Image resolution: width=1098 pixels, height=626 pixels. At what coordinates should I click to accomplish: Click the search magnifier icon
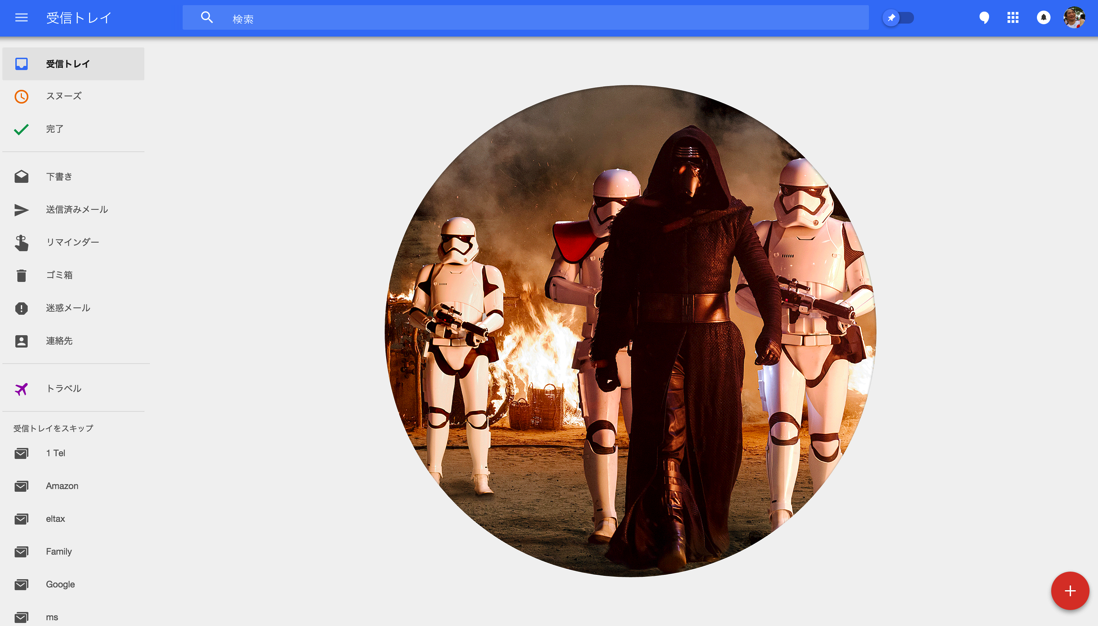pos(207,18)
